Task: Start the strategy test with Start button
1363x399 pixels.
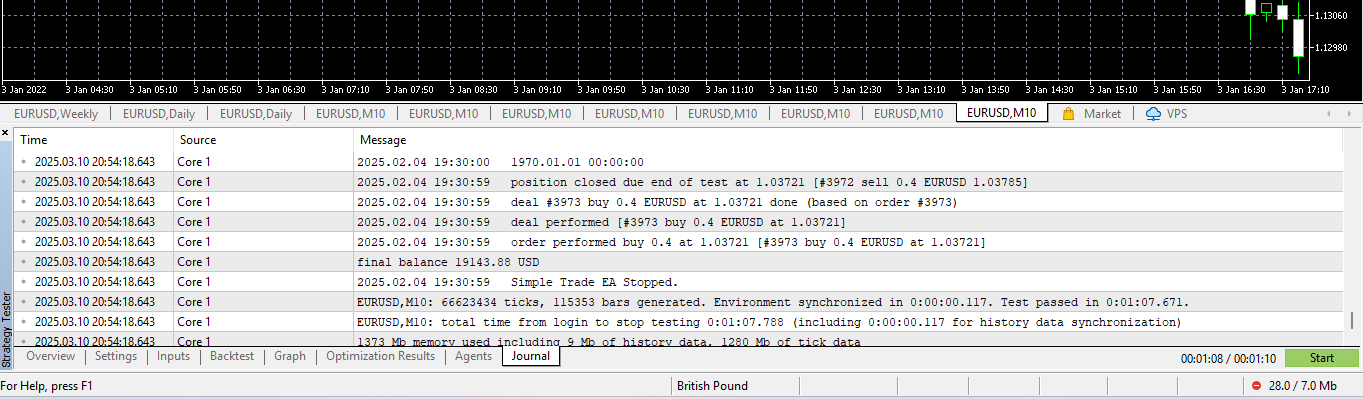Action: (x=1322, y=358)
